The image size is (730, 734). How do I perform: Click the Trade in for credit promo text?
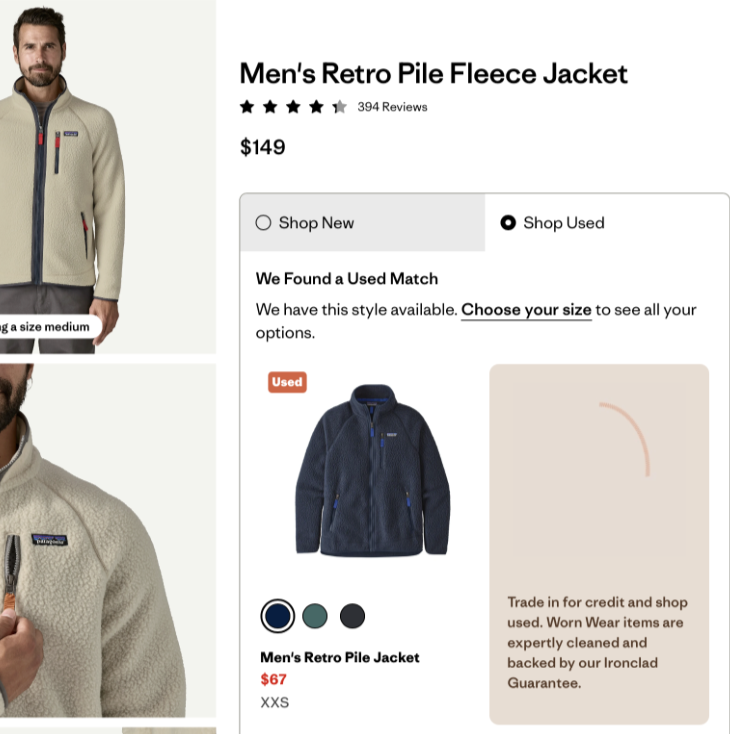[597, 642]
